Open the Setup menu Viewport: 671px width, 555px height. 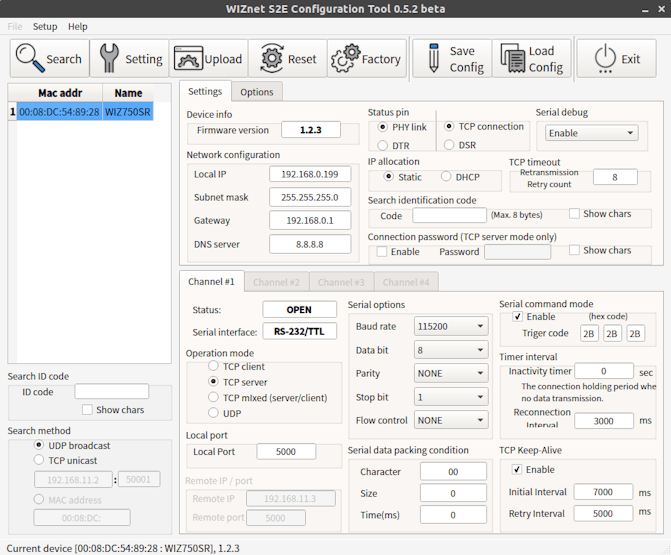pyautogui.click(x=45, y=27)
